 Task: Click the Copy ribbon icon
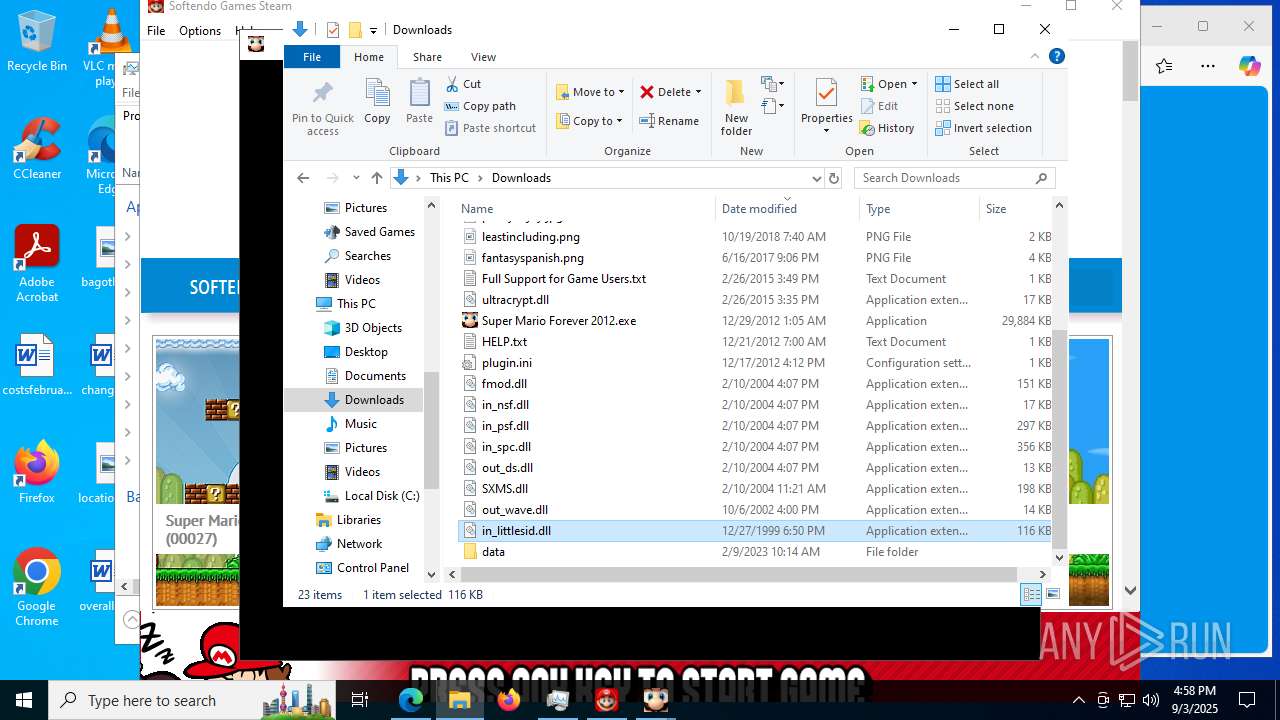(377, 101)
